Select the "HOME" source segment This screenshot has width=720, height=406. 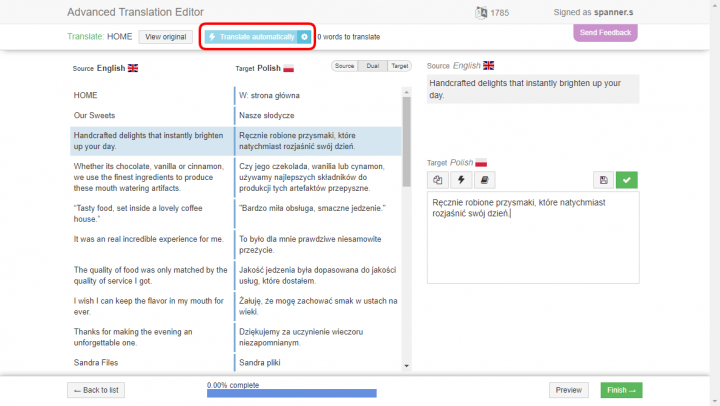pyautogui.click(x=152, y=96)
